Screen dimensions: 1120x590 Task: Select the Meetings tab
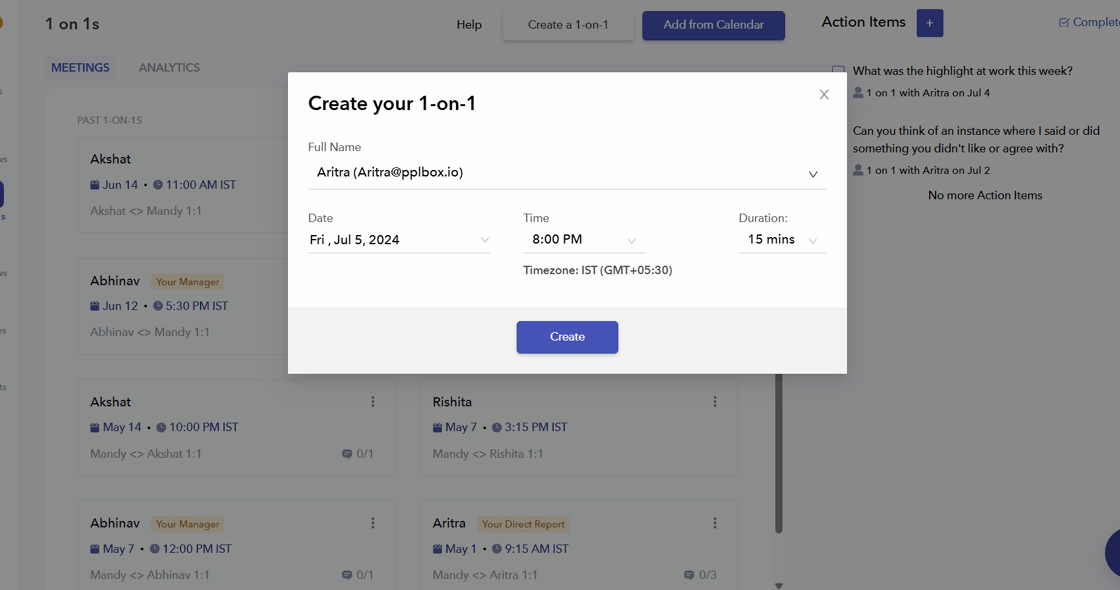point(80,68)
